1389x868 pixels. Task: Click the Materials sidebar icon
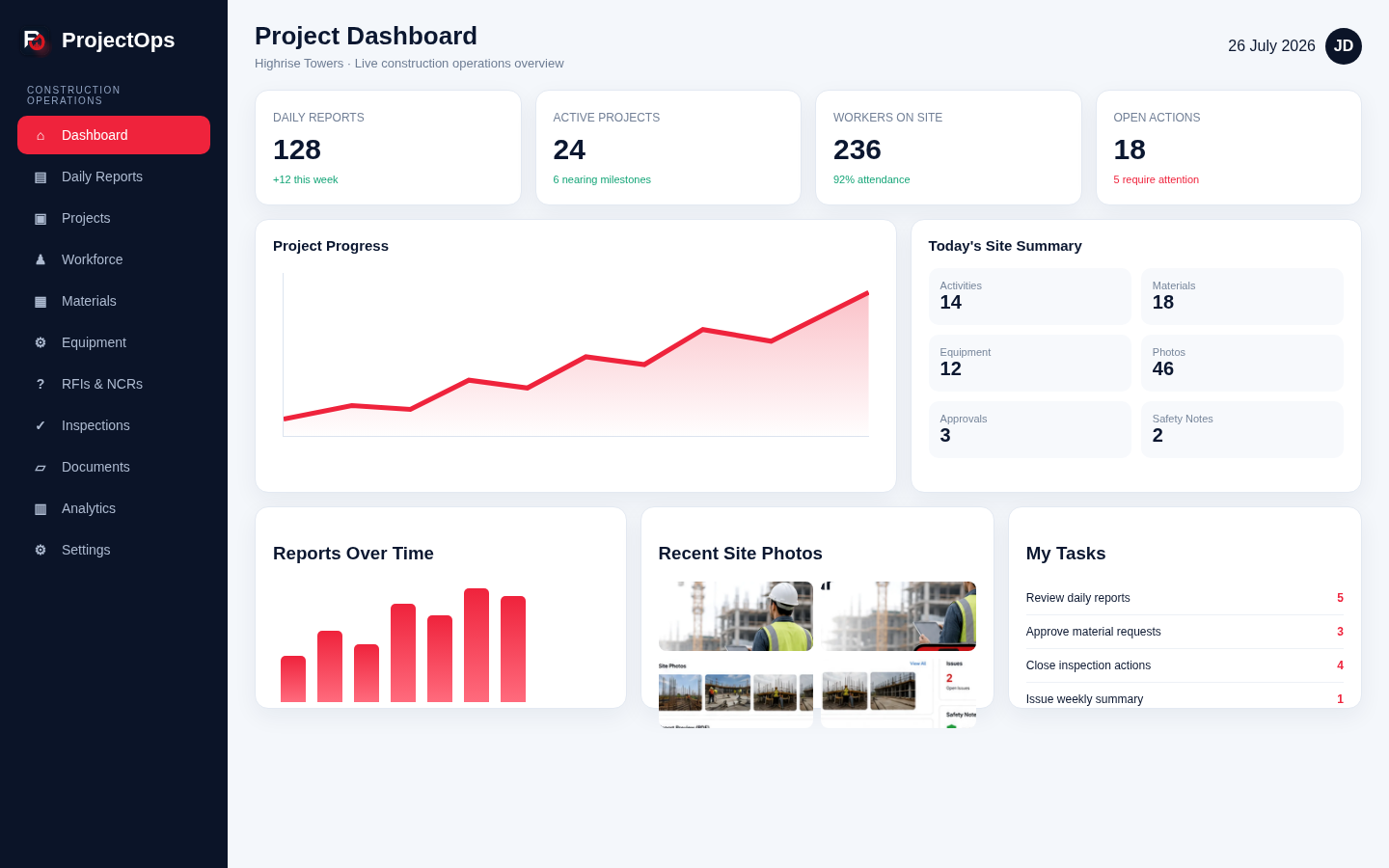pos(41,301)
